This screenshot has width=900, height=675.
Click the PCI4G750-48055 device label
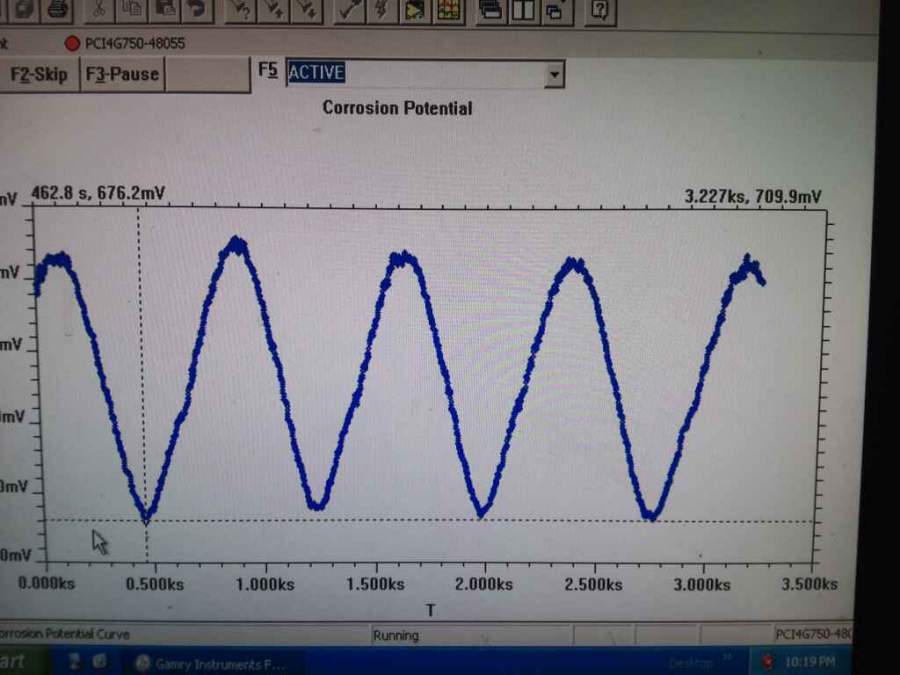(x=135, y=44)
